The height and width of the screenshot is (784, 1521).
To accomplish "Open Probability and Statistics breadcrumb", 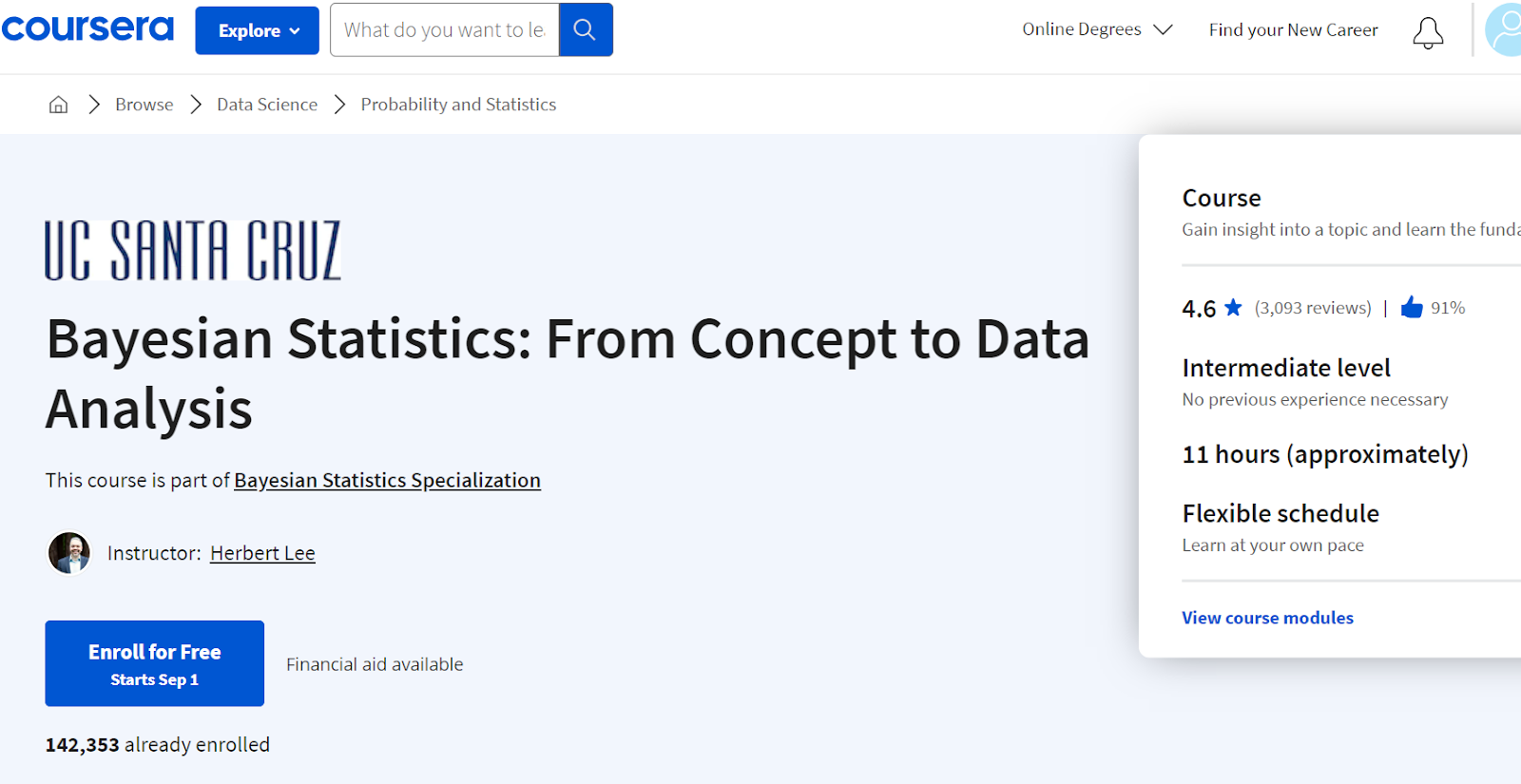I will [x=458, y=105].
